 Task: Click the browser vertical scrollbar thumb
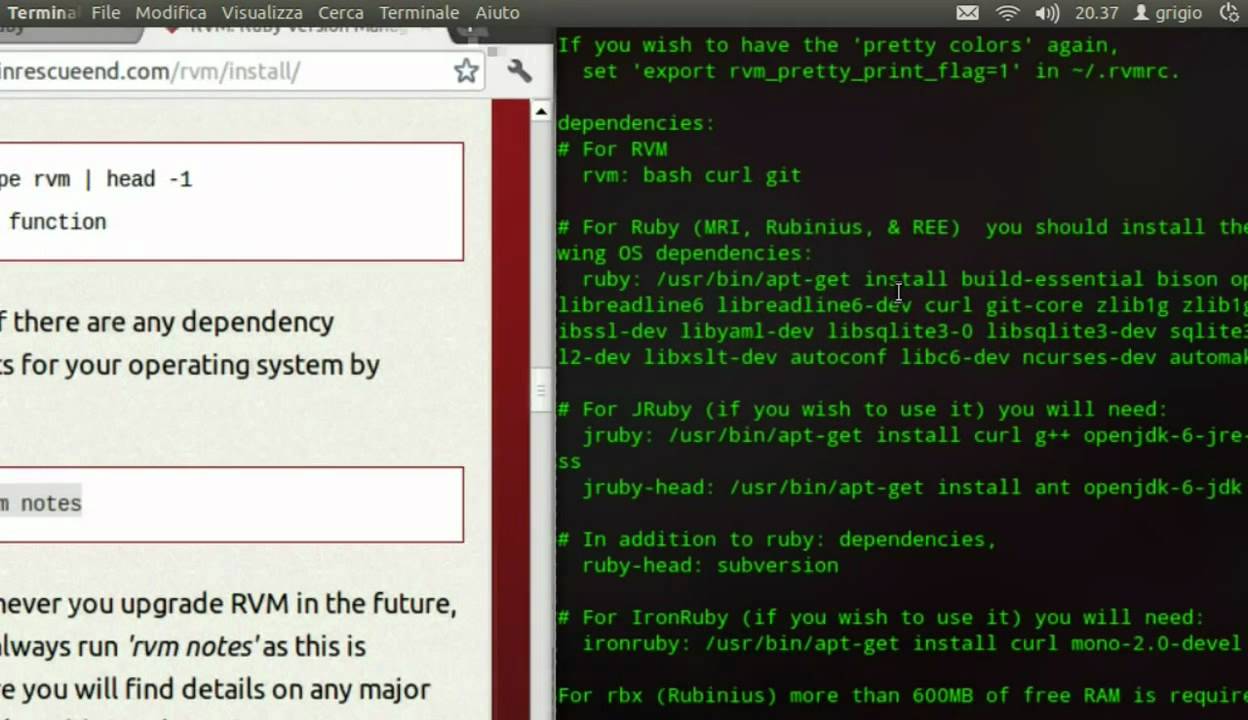tap(541, 389)
